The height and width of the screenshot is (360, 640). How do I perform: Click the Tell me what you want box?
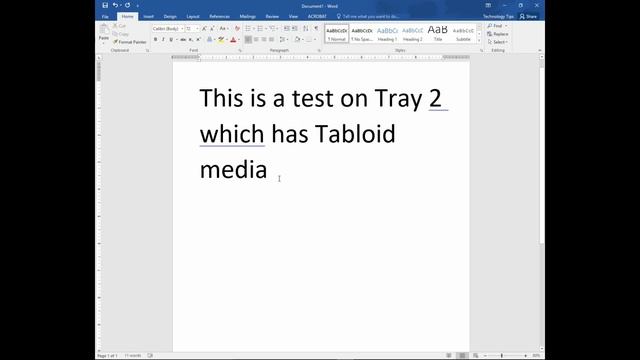(368, 17)
